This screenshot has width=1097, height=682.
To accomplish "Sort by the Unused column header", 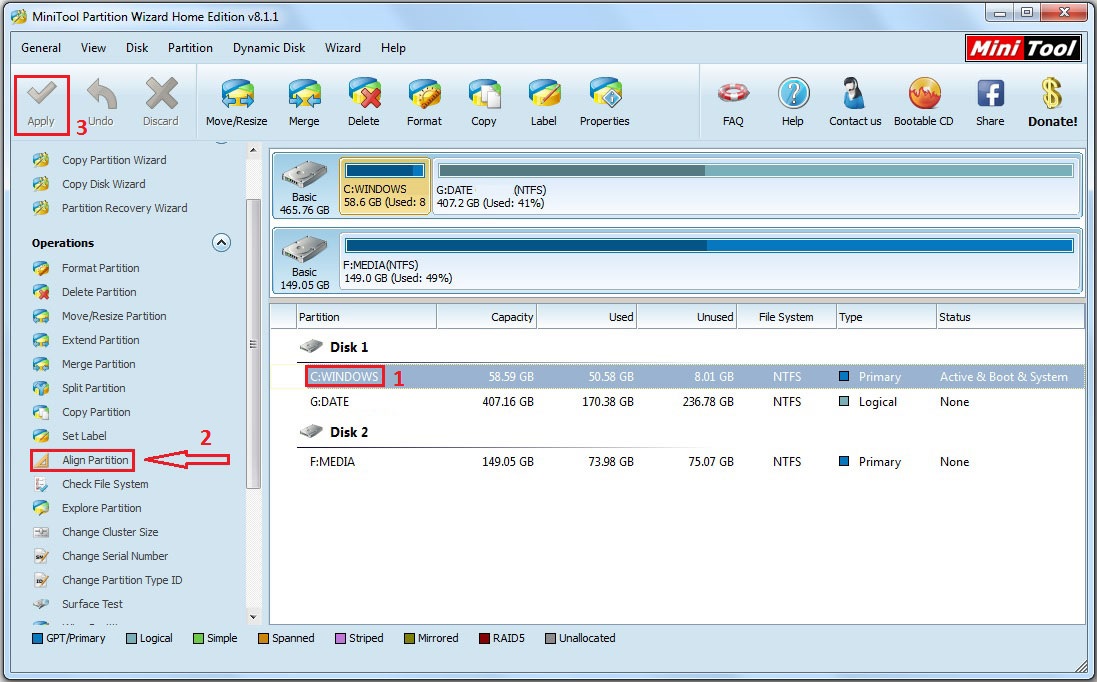I will 687,317.
